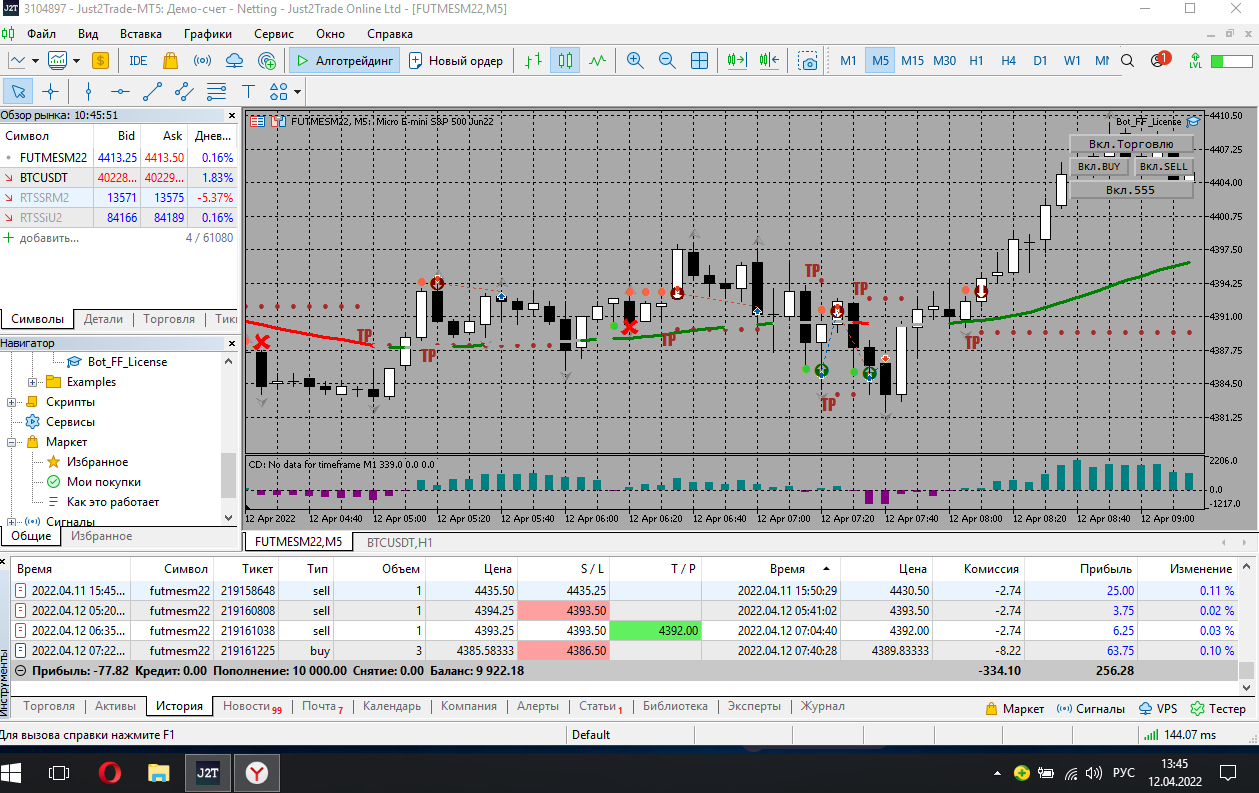
Task: Open the IDE (MetaEditor) toolbar icon
Action: (138, 60)
